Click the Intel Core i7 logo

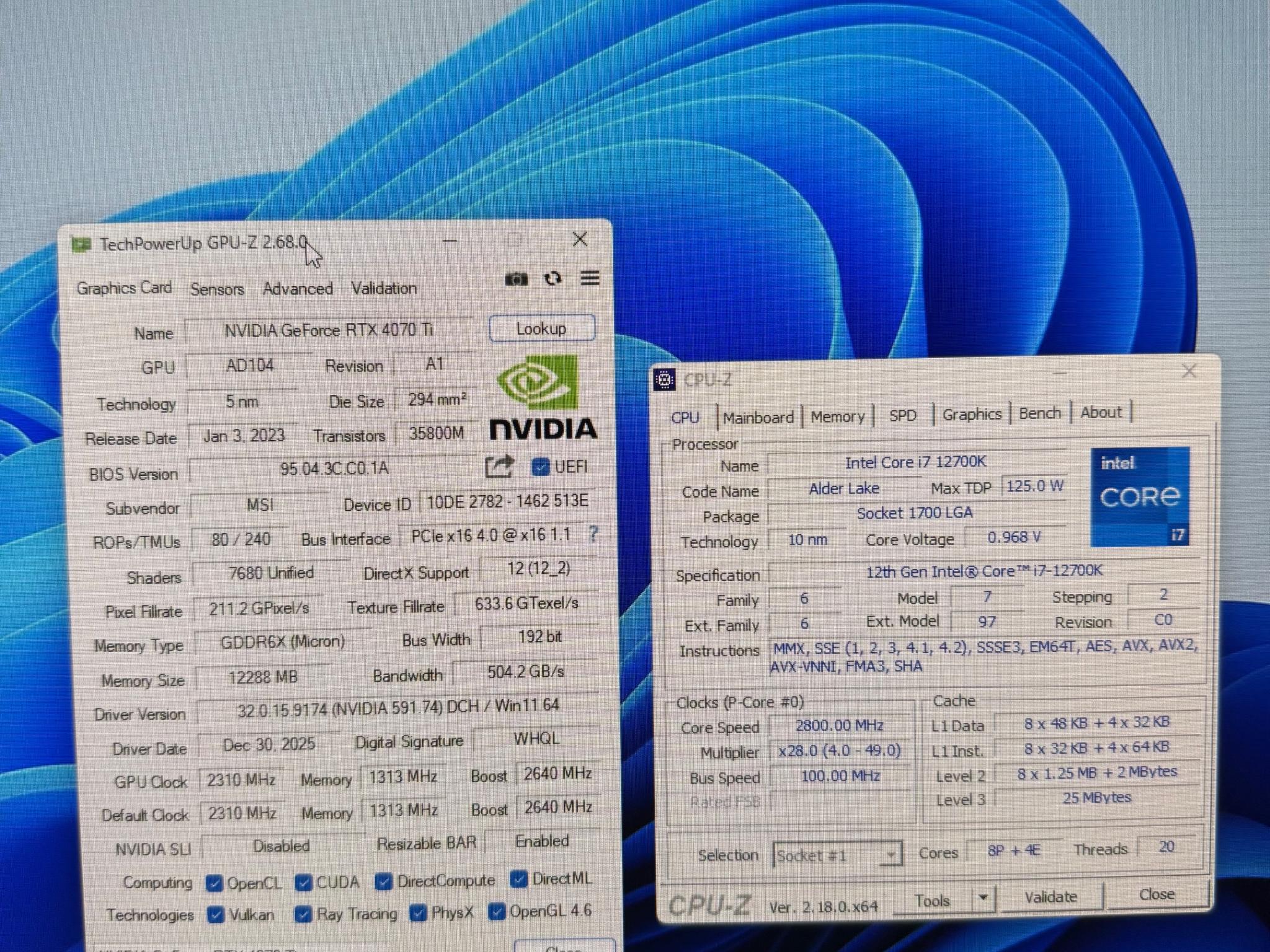1140,497
